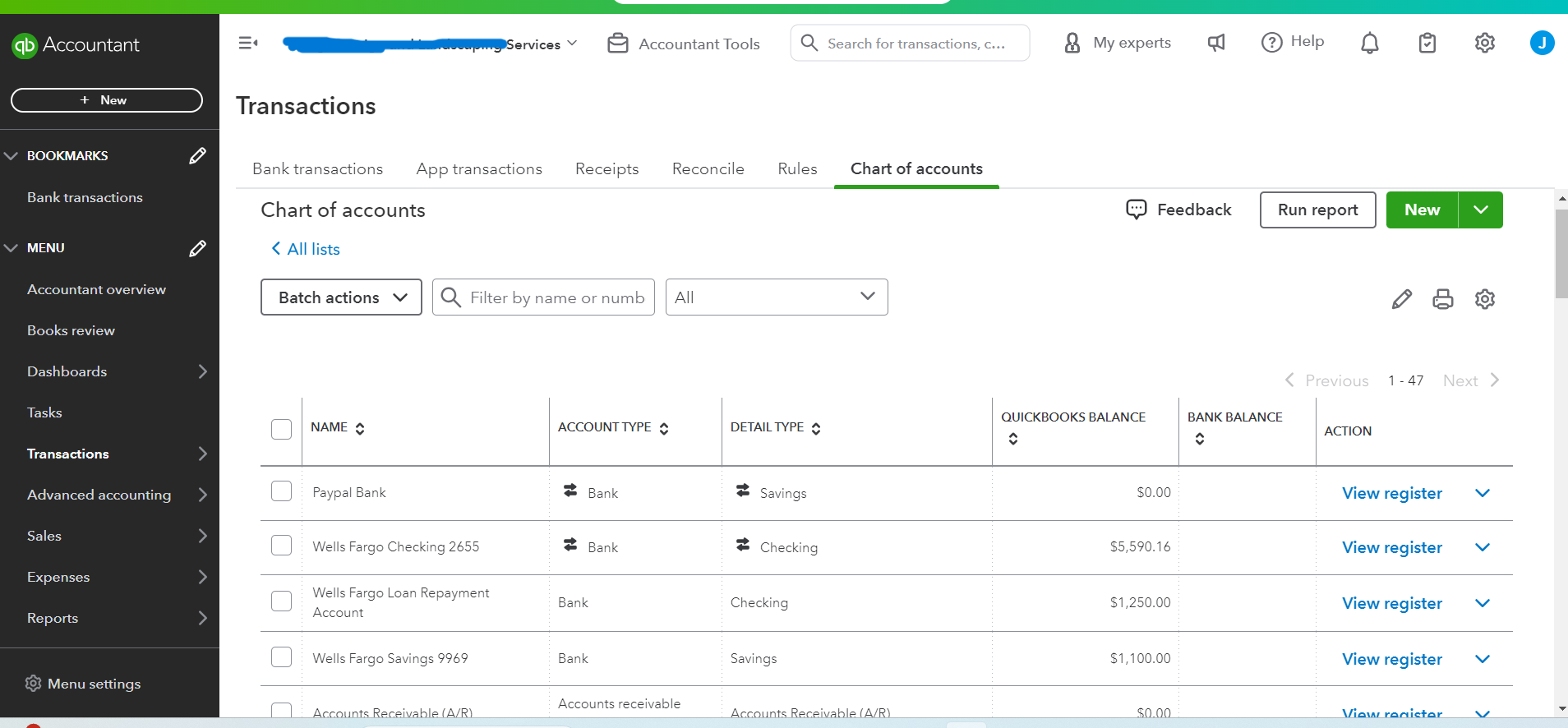Open the Bank transactions tab

click(317, 169)
